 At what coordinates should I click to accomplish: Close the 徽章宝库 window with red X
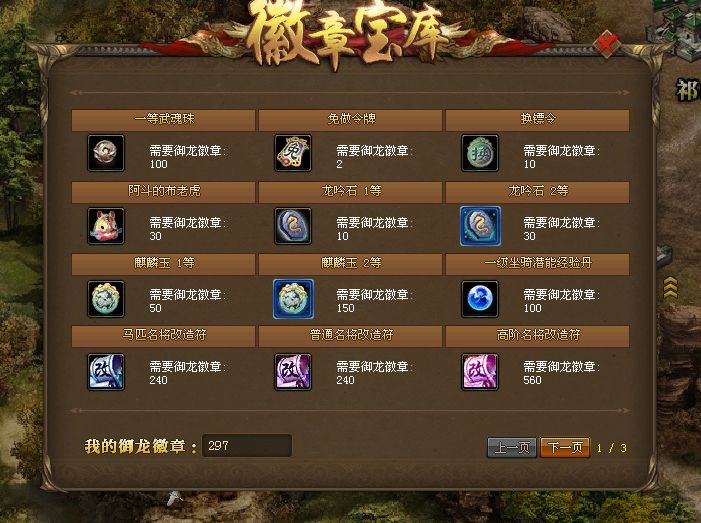[607, 44]
